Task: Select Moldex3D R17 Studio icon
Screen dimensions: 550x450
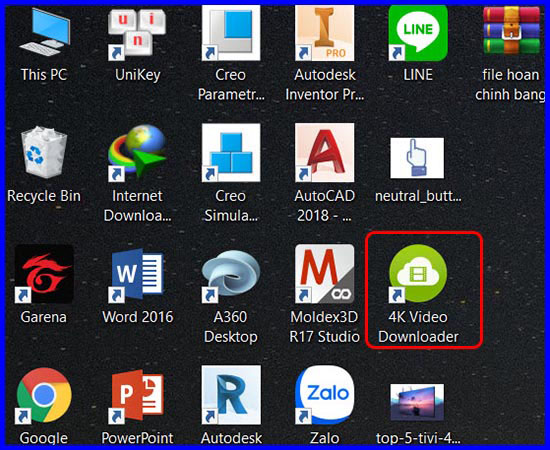Action: click(x=324, y=274)
